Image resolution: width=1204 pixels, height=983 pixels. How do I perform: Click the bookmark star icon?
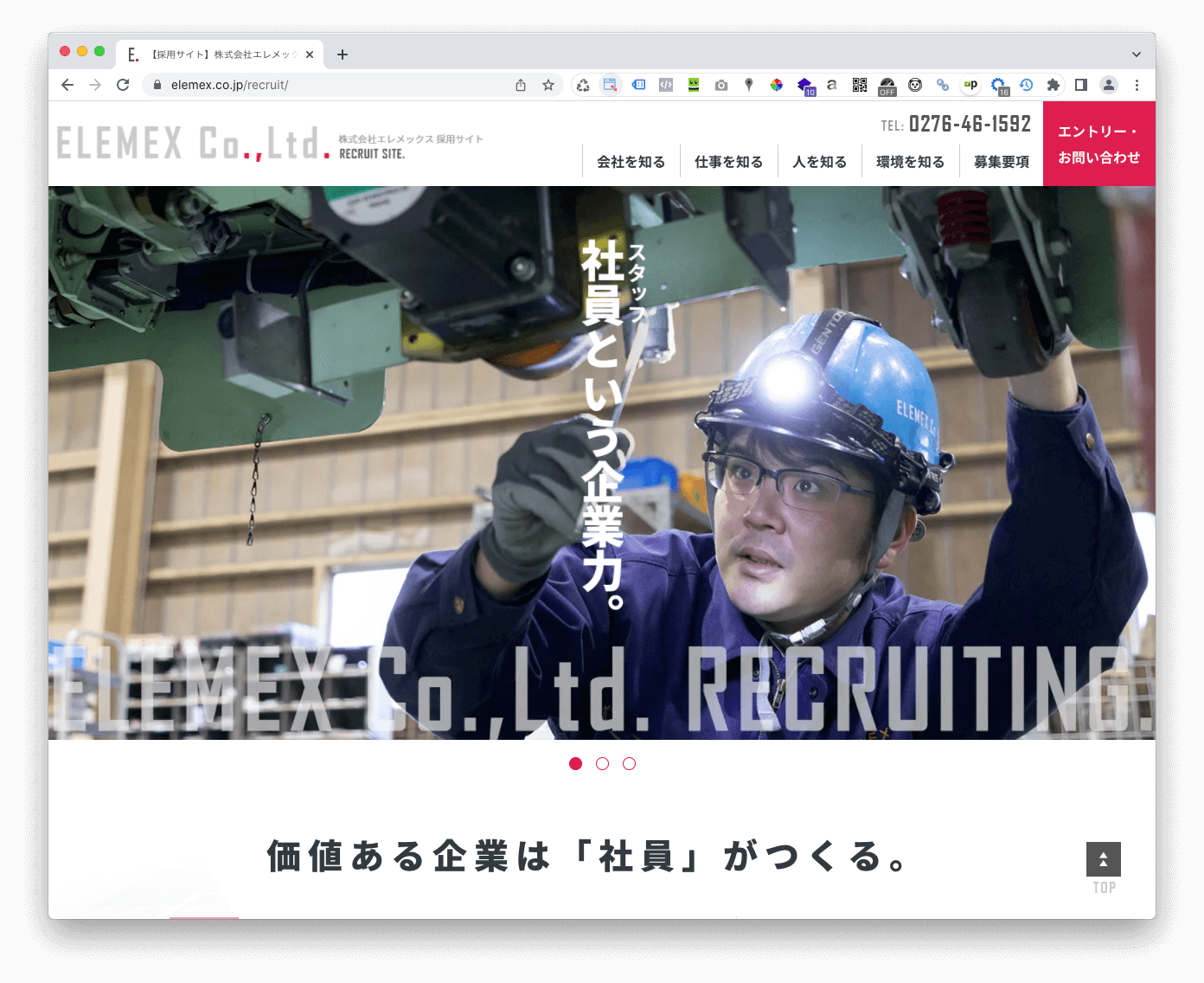click(x=548, y=85)
